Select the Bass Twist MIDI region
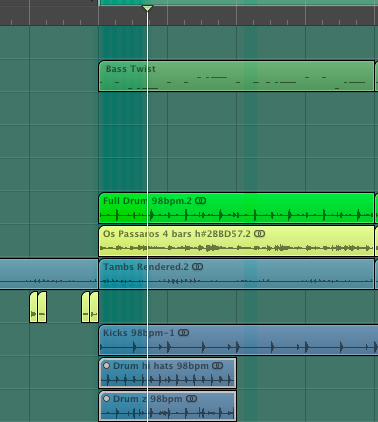Image resolution: width=378 pixels, height=422 pixels. tap(236, 76)
